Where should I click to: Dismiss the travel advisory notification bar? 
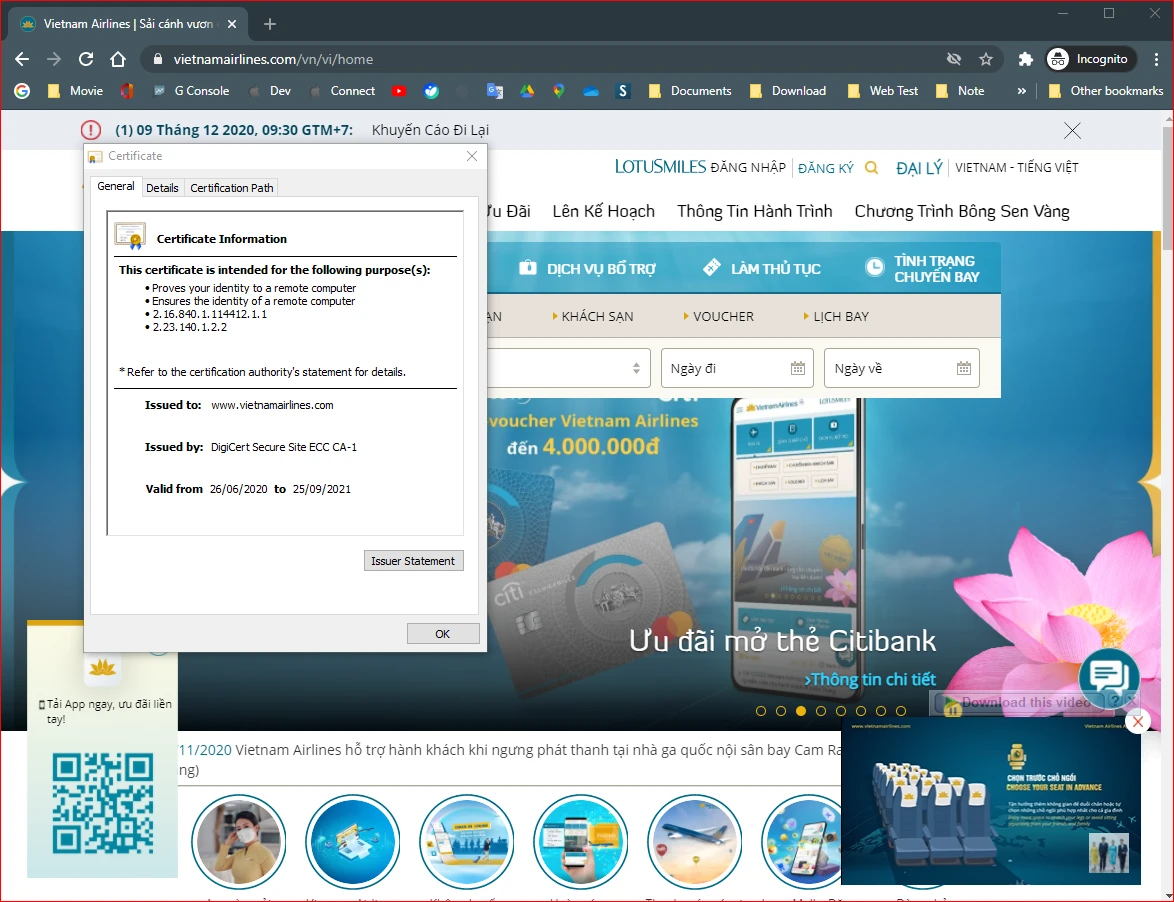point(1072,131)
